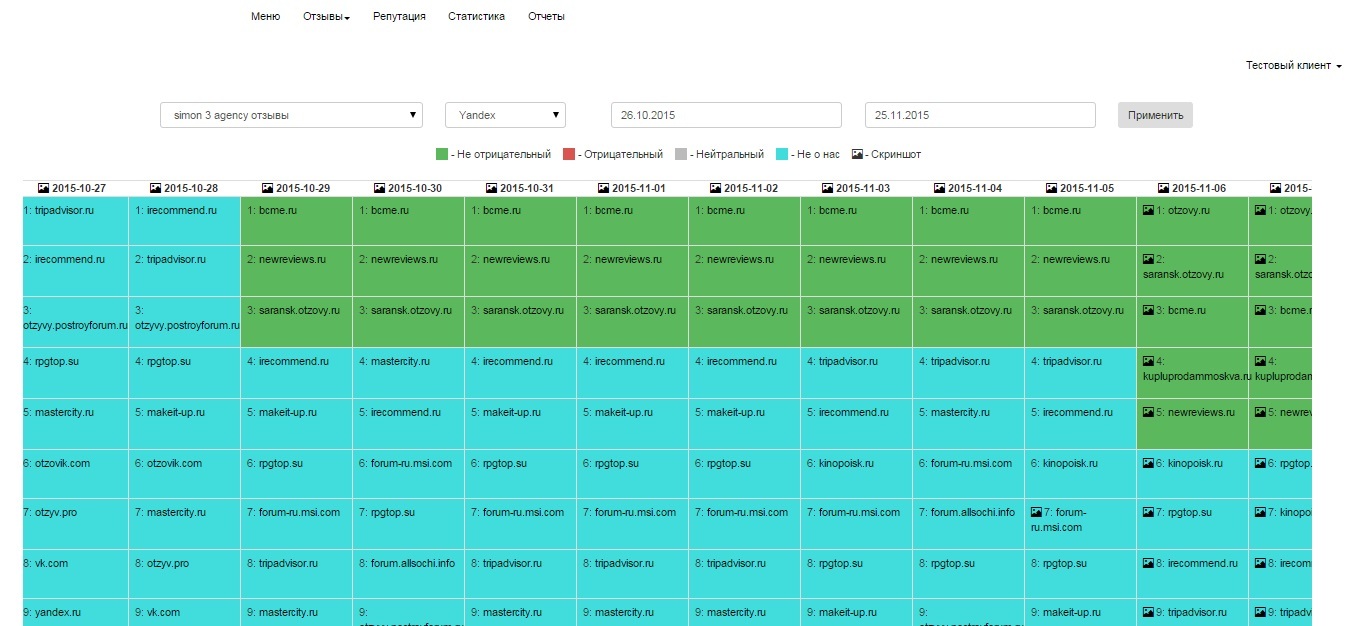The image size is (1352, 626).
Task: Click cell 4: tripadvisor.ru on 2015-11-05
Action: (x=1081, y=373)
